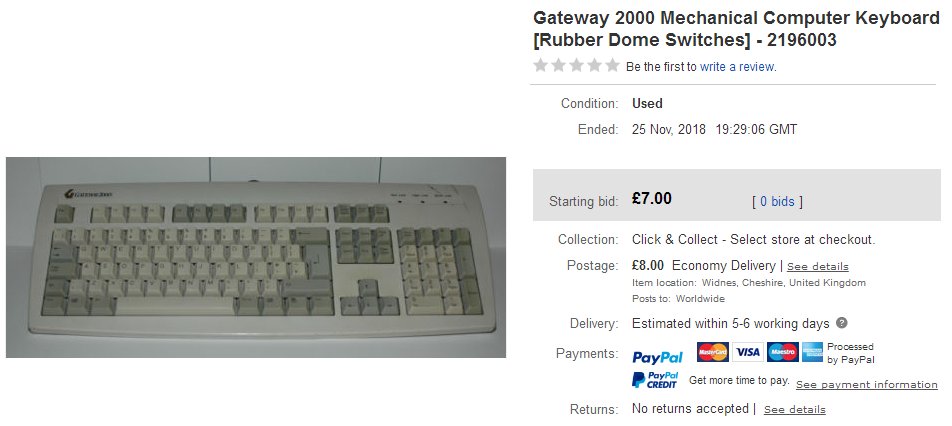Click the PayPal logo
This screenshot has width=952, height=426.
(658, 357)
